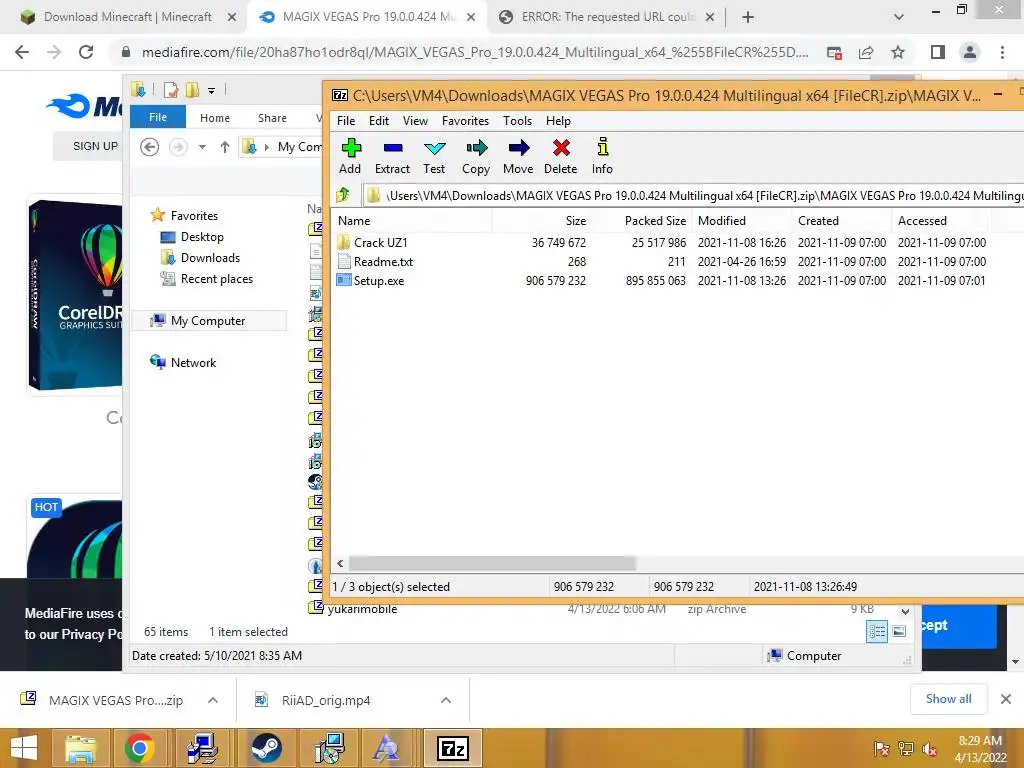Select Favorites in Explorer navigation pane
Screen dimensions: 1024x768
[194, 216]
